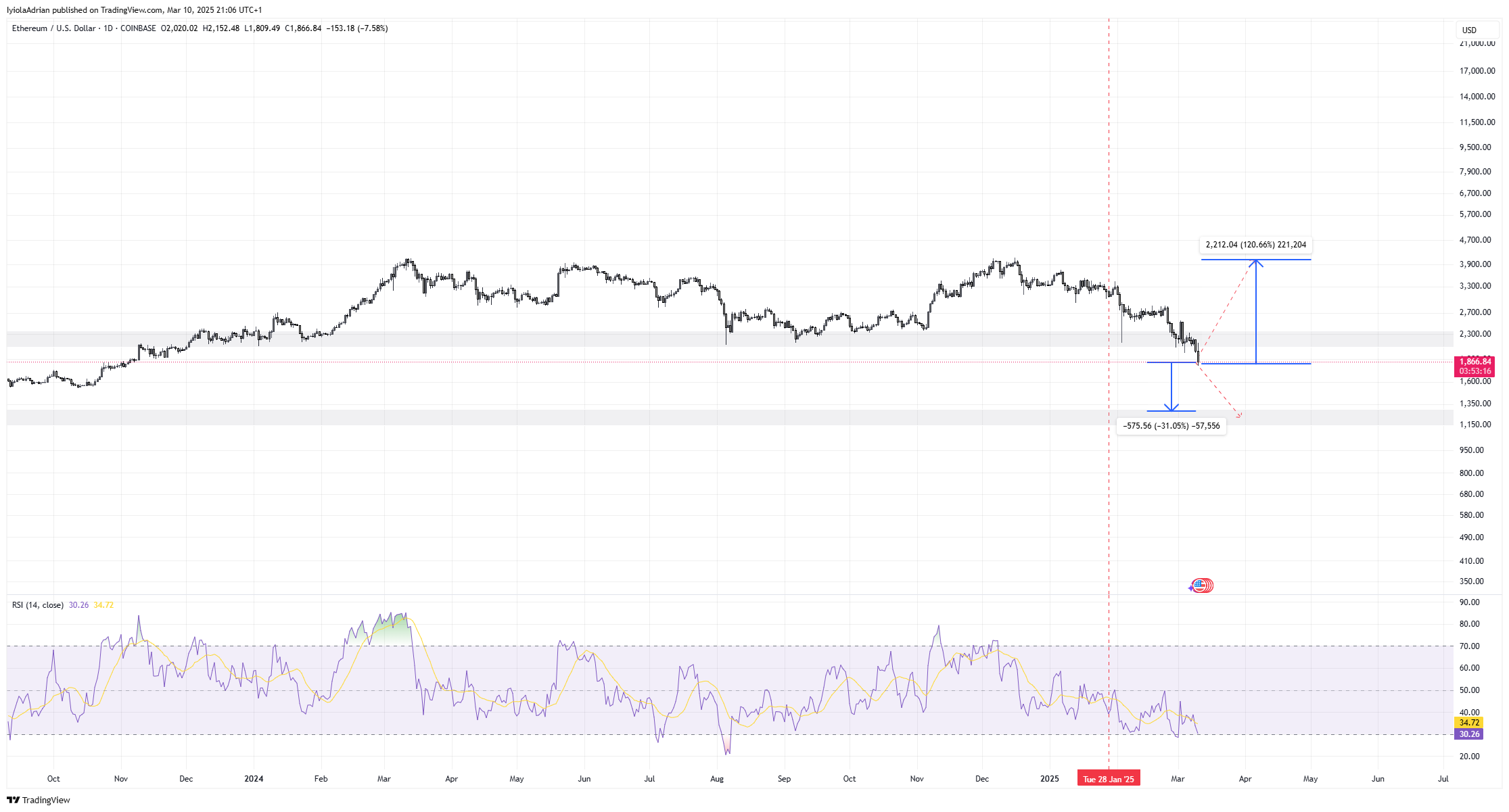This screenshot has width=1509, height=812.
Task: Click the yellow 34.72 value in RSI legend
Action: pyautogui.click(x=103, y=605)
